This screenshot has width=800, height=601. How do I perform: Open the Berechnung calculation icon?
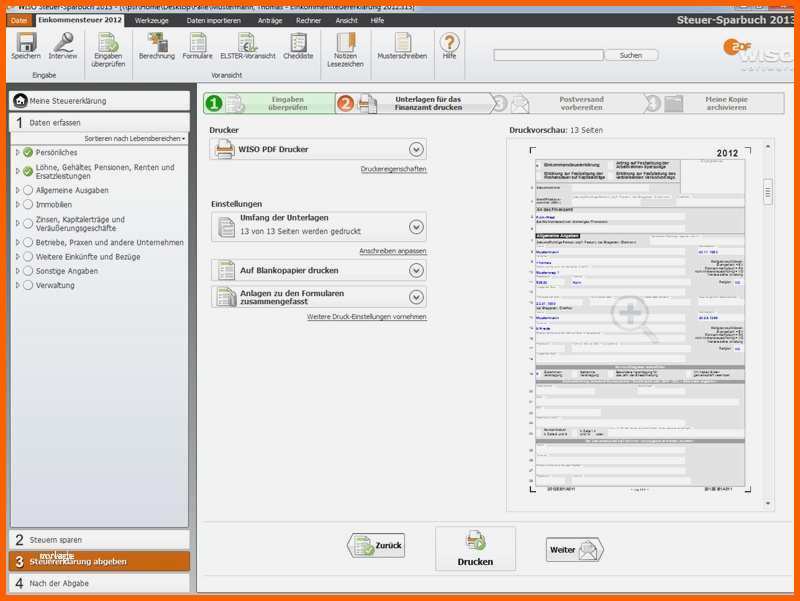coord(157,42)
